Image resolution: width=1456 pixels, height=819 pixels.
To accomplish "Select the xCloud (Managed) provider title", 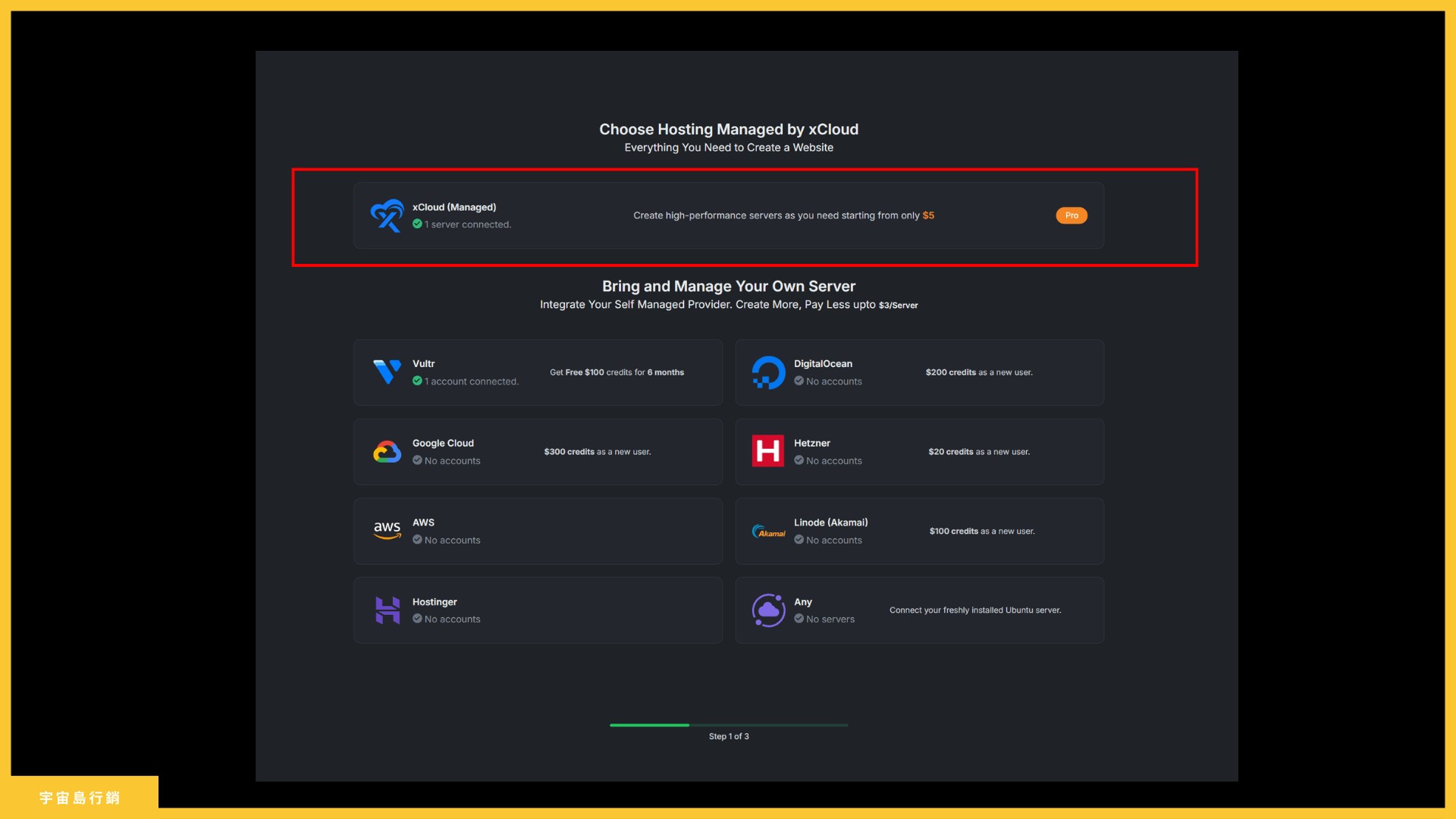I will point(453,207).
